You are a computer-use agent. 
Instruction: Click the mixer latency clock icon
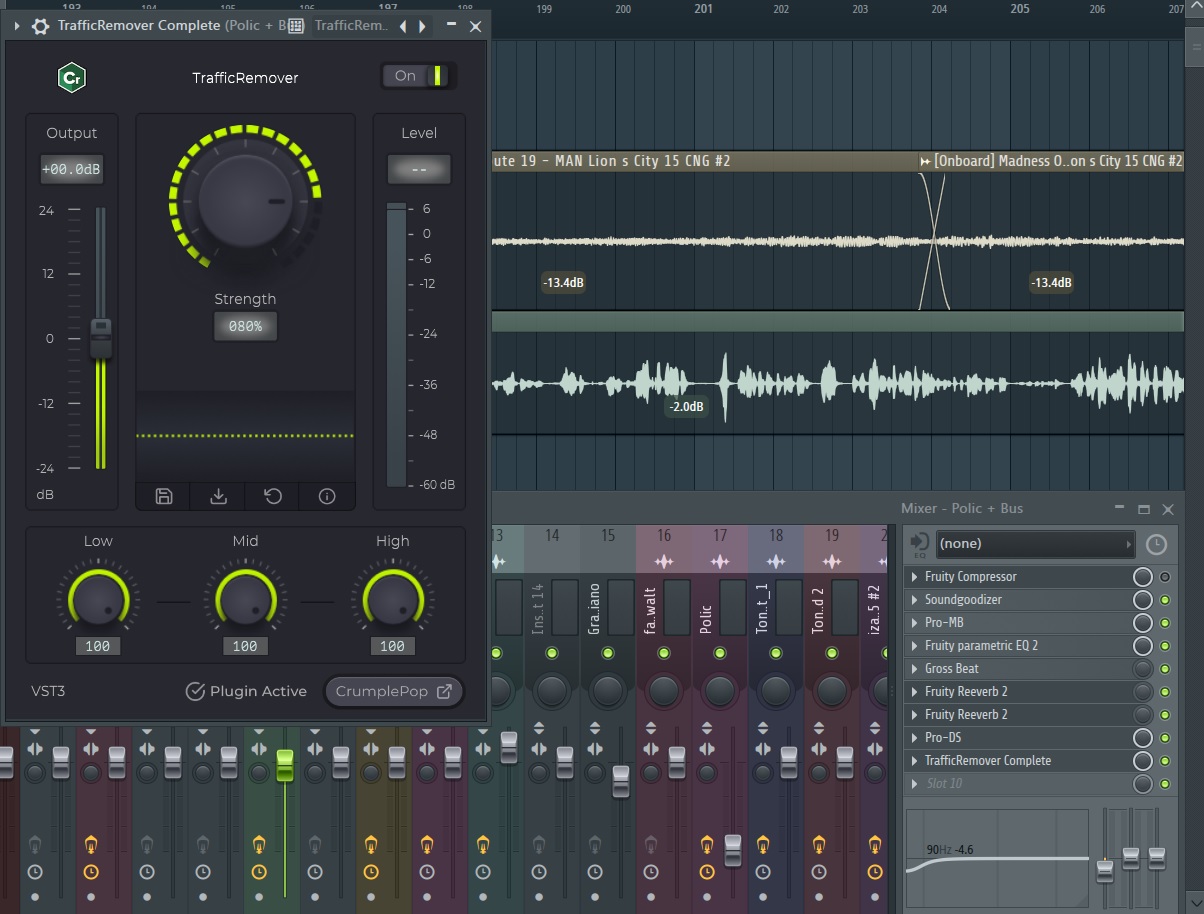[1156, 544]
